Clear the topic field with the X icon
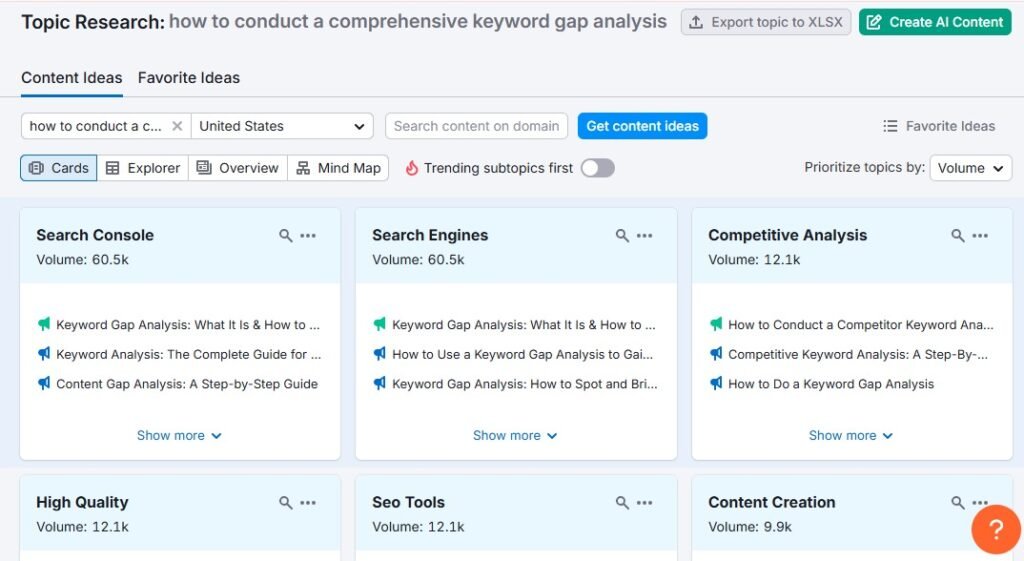The width and height of the screenshot is (1024, 561). point(177,126)
